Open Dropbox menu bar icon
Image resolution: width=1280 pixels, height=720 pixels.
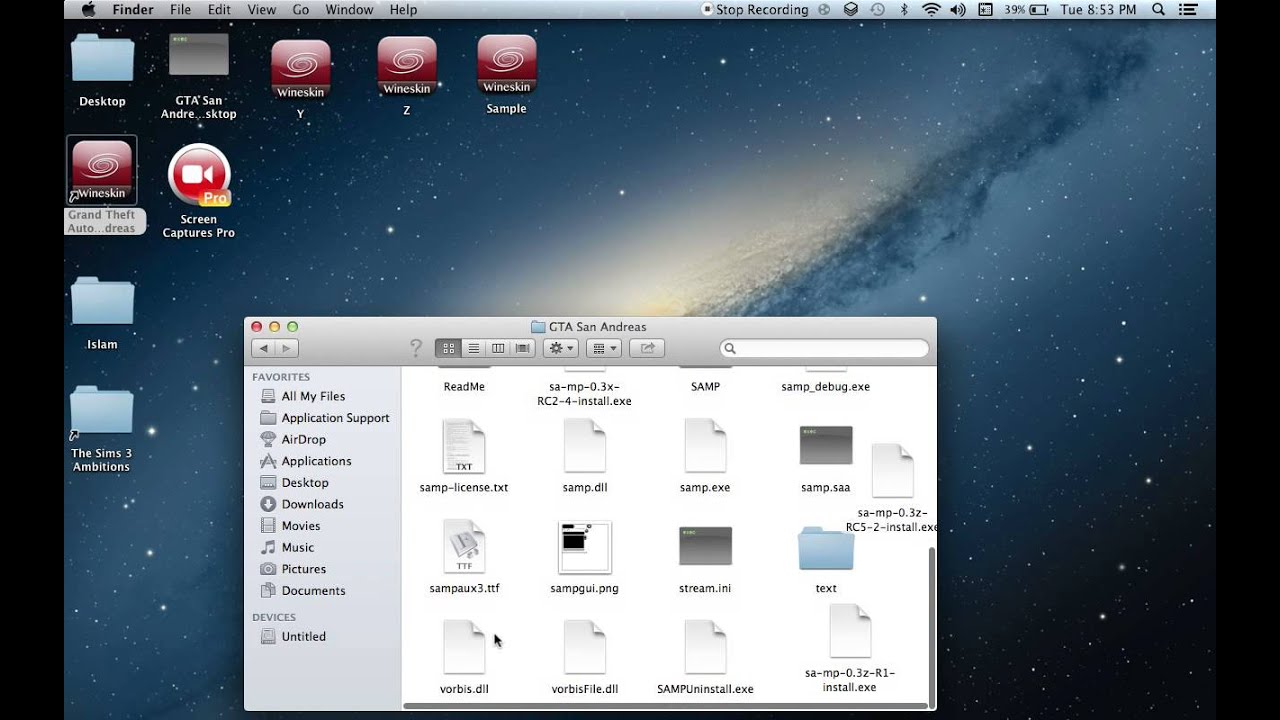(x=851, y=10)
